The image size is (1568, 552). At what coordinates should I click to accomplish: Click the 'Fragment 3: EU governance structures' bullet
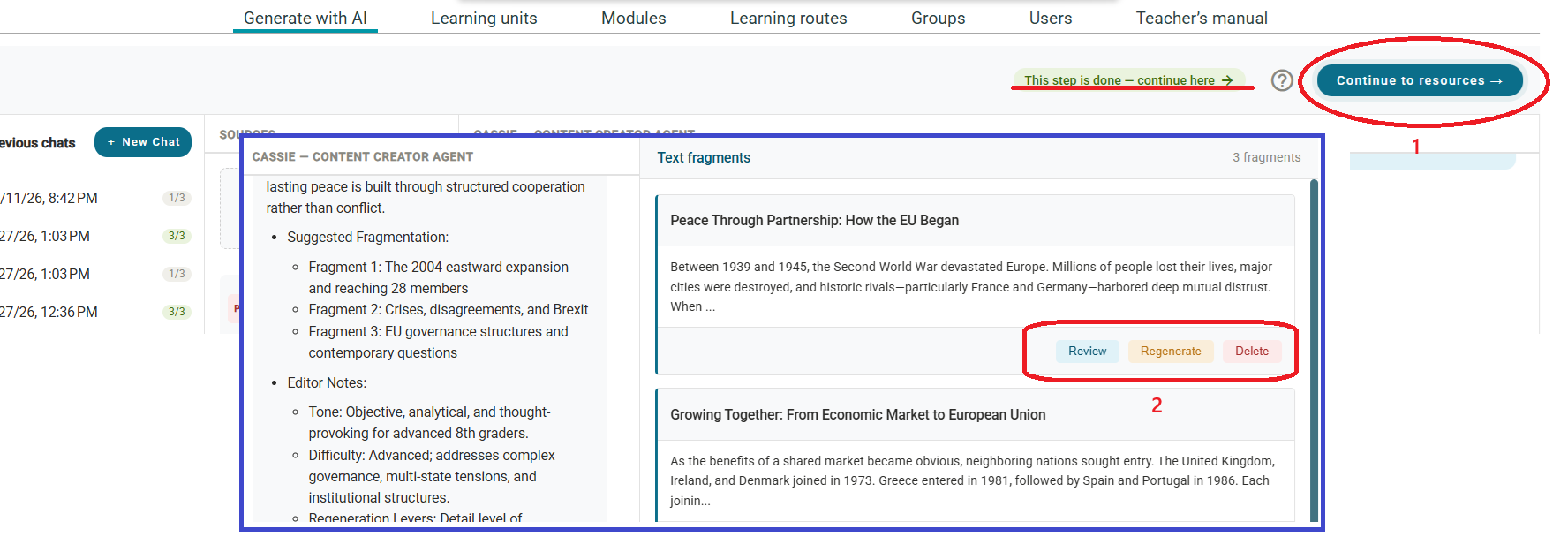pos(439,343)
